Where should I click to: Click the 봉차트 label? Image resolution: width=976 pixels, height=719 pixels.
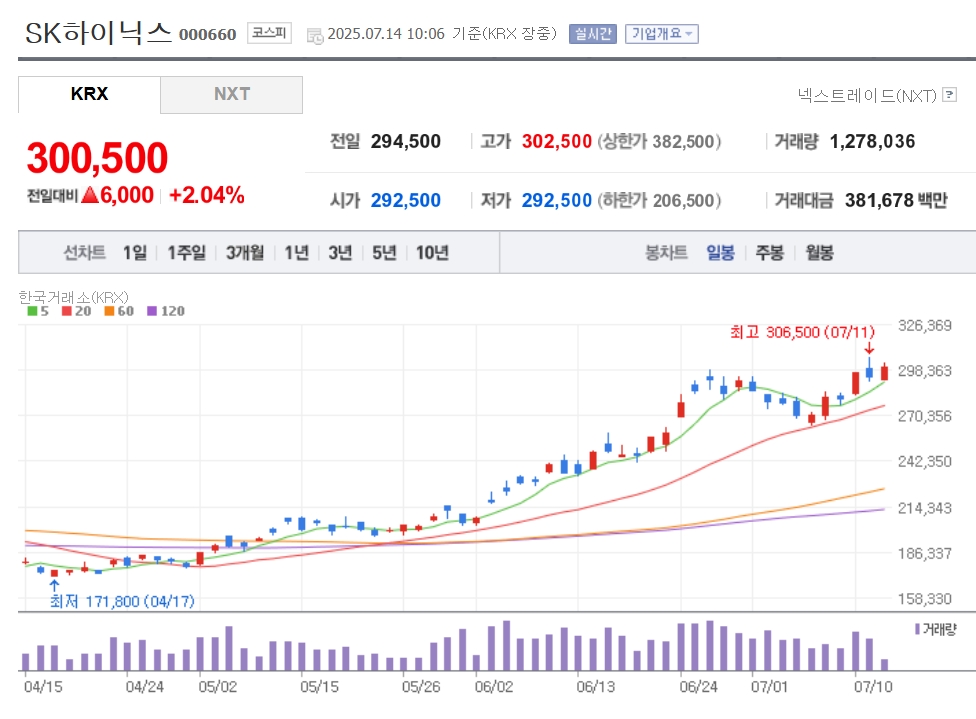pos(666,253)
